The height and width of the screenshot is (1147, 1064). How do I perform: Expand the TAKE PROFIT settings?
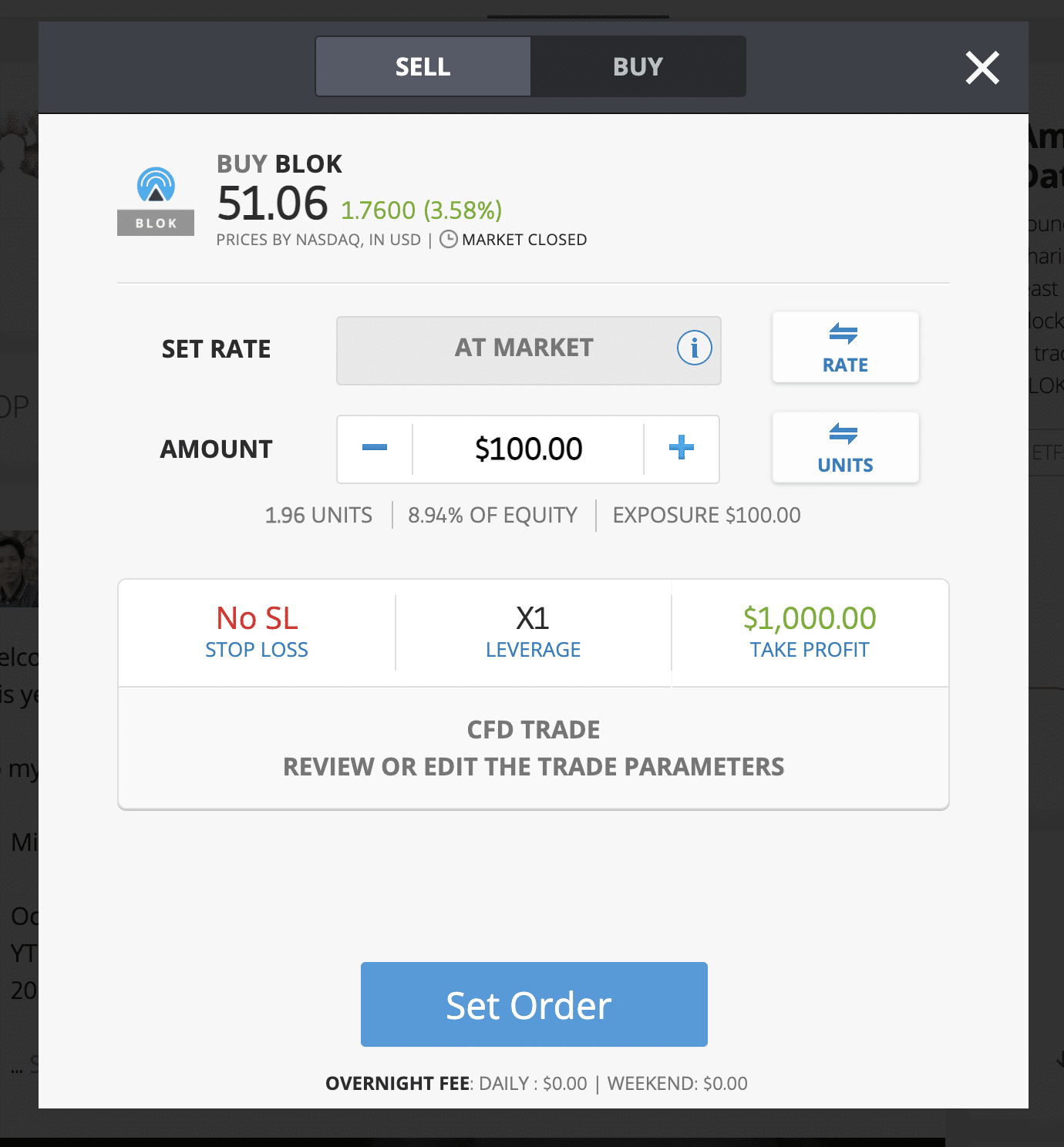810,632
